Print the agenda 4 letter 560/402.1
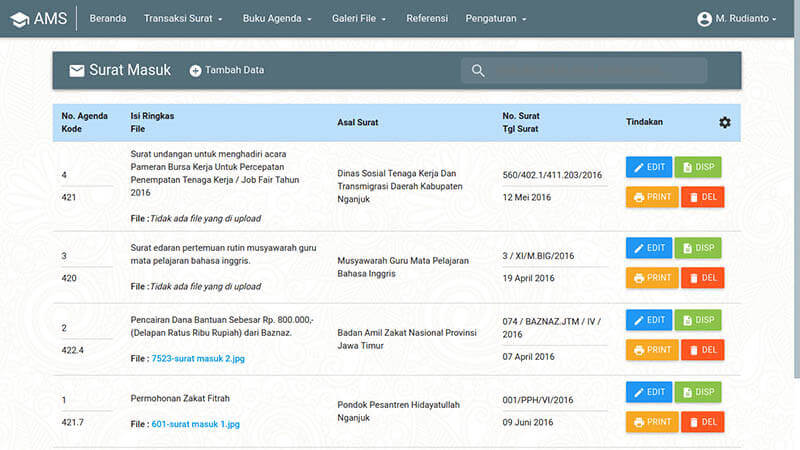The width and height of the screenshot is (800, 450). coord(652,197)
